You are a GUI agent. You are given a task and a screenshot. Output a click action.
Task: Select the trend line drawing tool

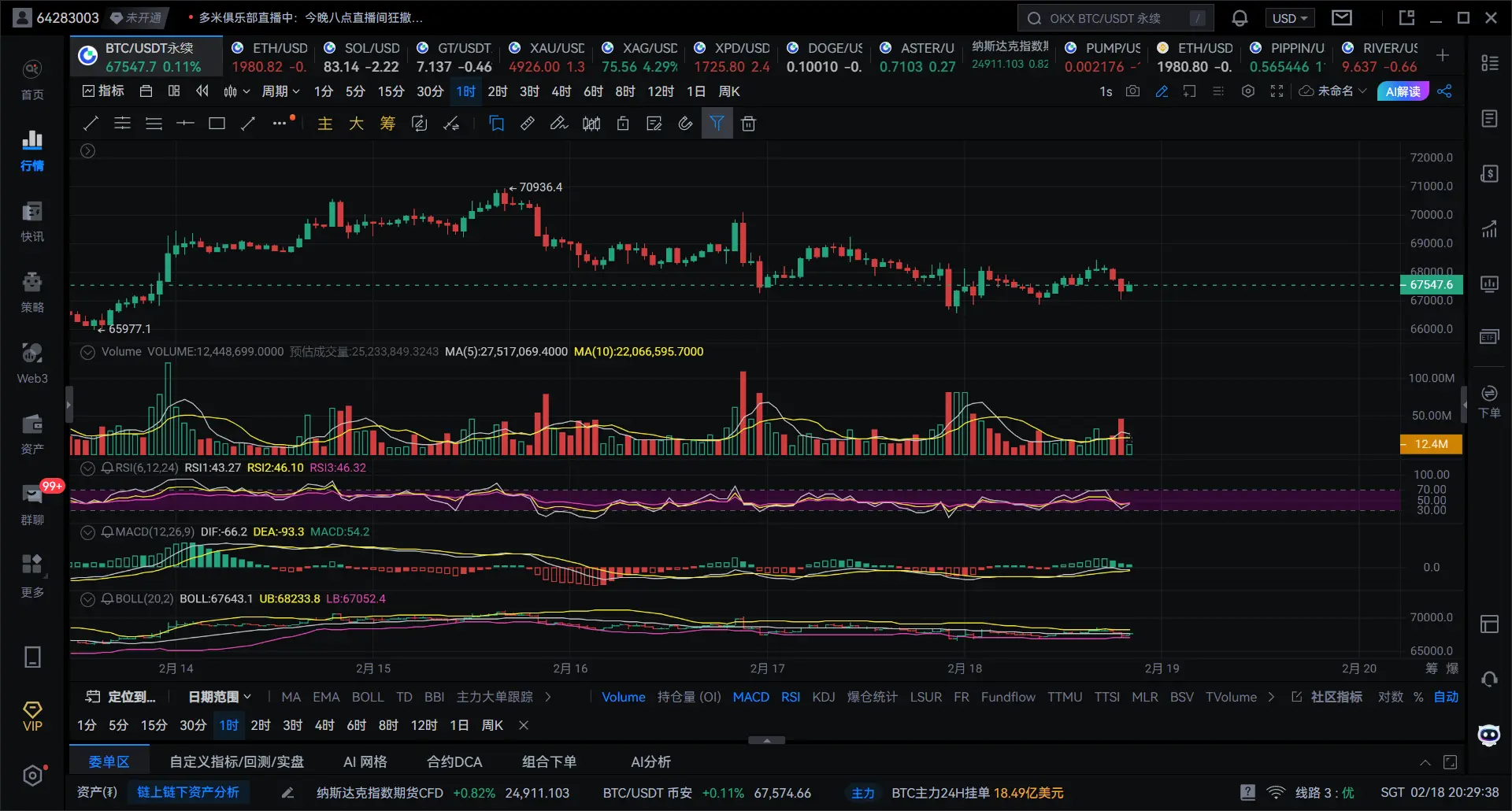[x=91, y=124]
